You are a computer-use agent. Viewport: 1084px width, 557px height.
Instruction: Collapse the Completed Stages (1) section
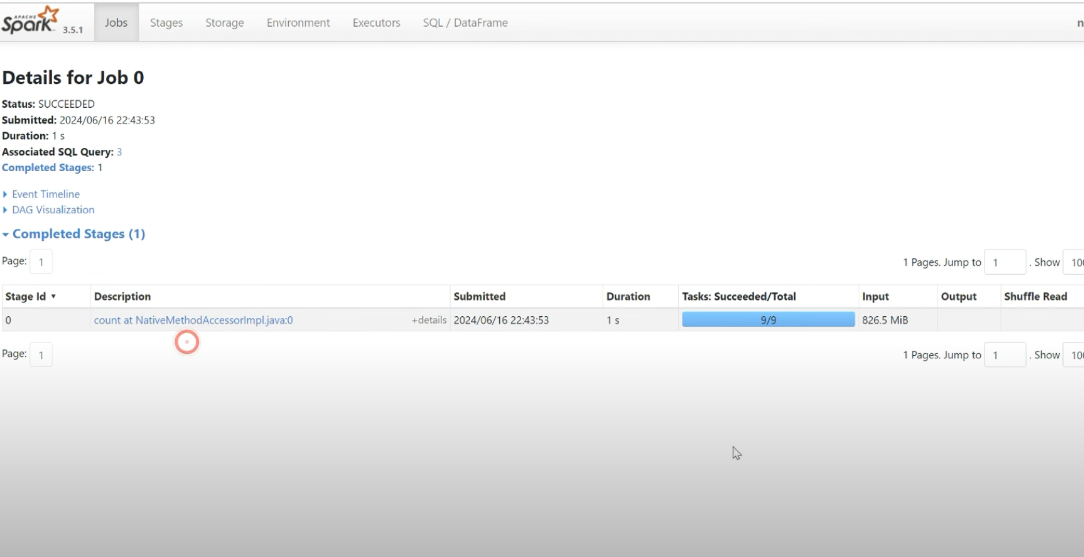pos(77,234)
